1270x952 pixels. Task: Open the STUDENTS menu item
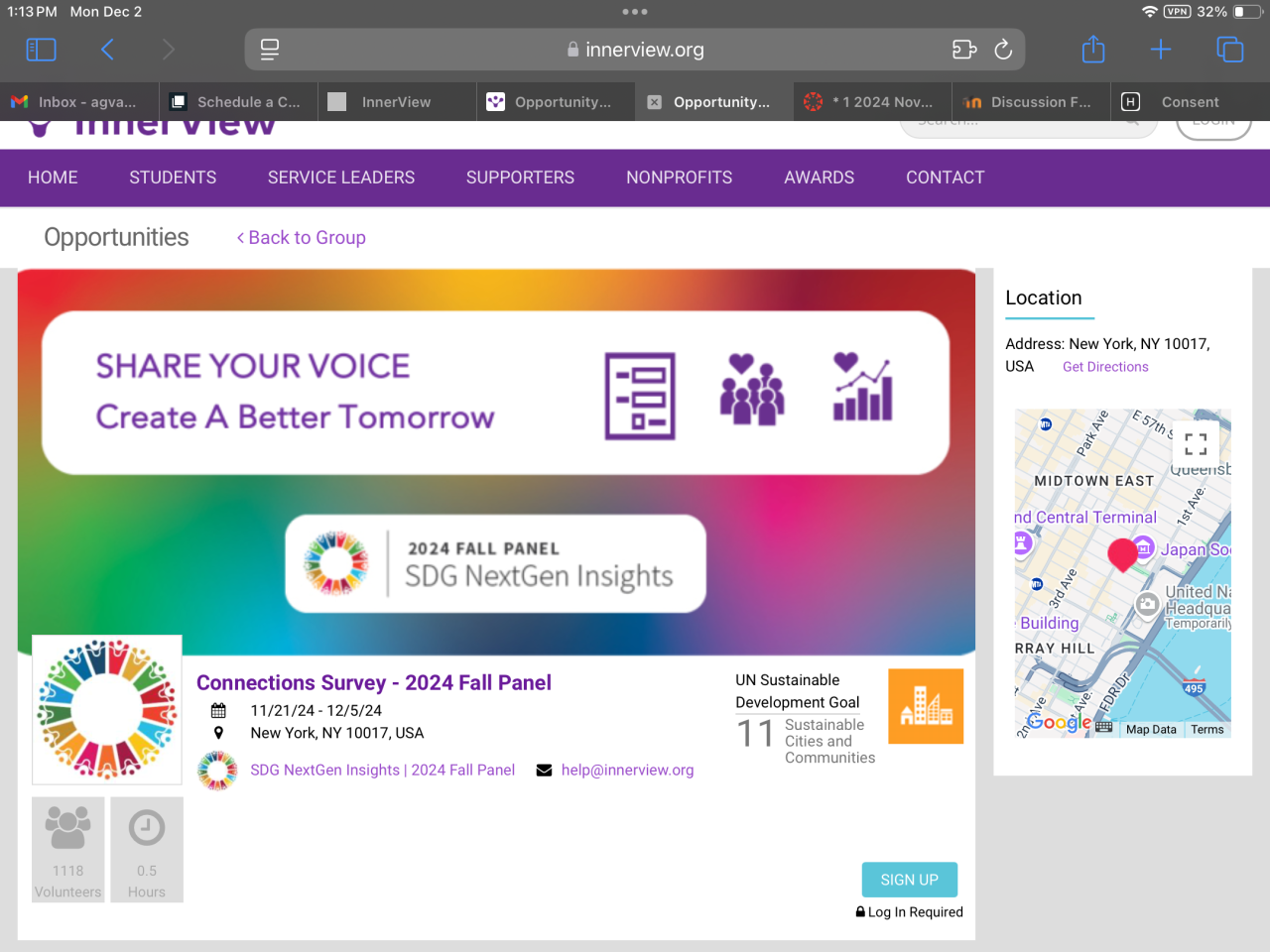coord(173,178)
